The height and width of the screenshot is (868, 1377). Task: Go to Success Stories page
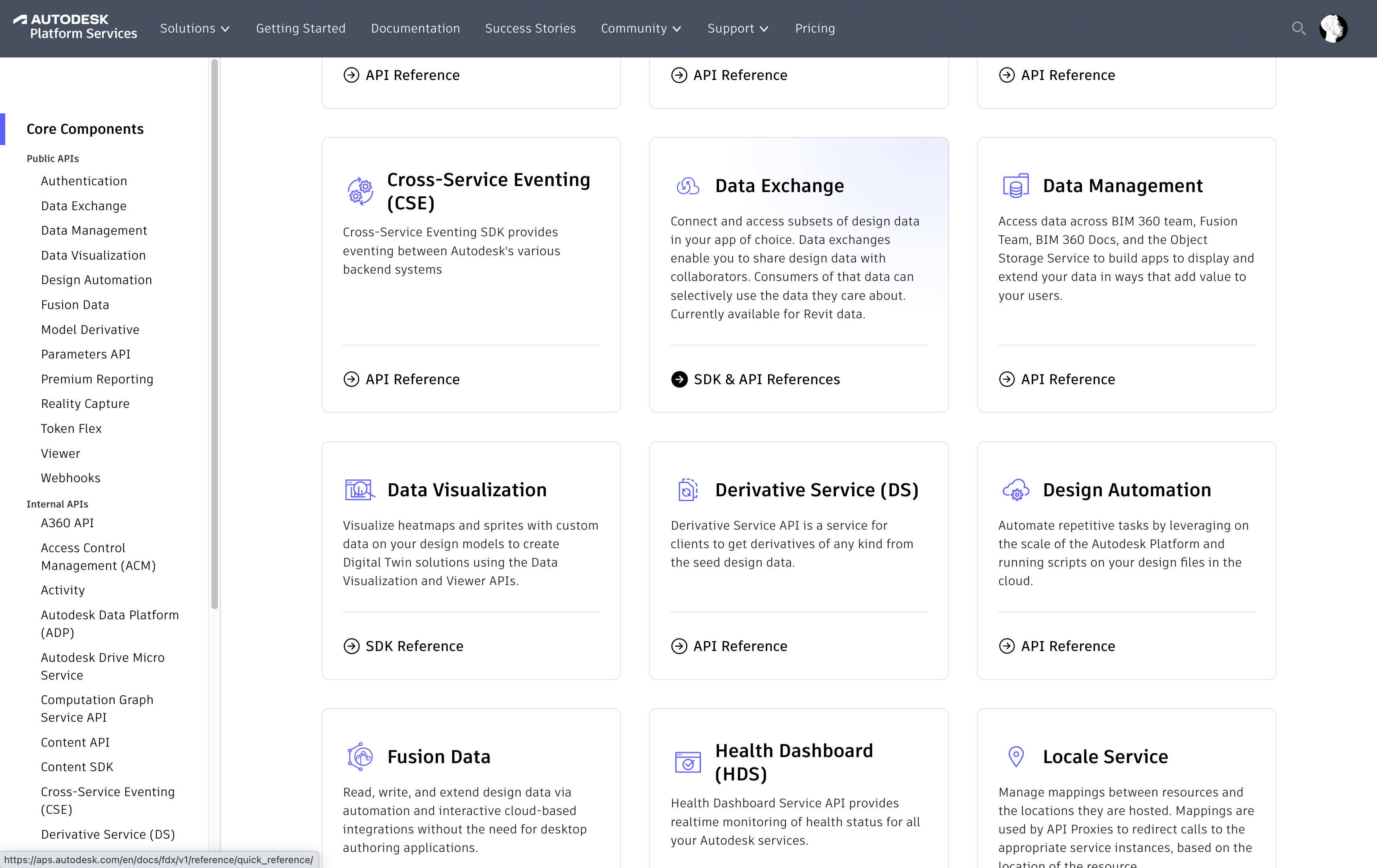[530, 28]
